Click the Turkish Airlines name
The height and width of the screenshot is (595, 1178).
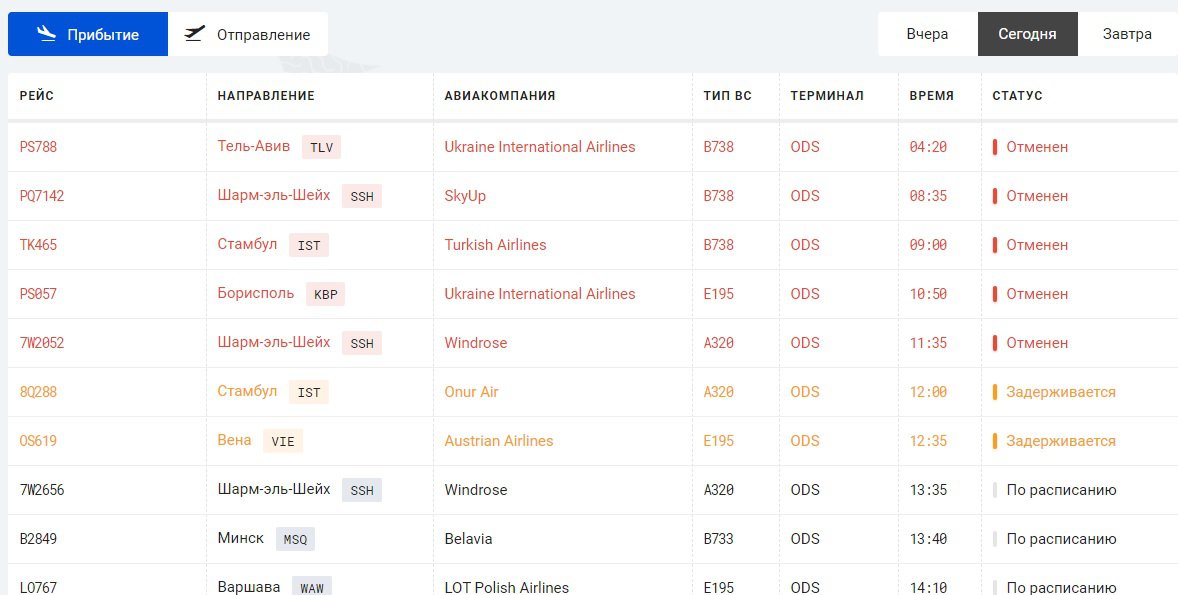[495, 245]
